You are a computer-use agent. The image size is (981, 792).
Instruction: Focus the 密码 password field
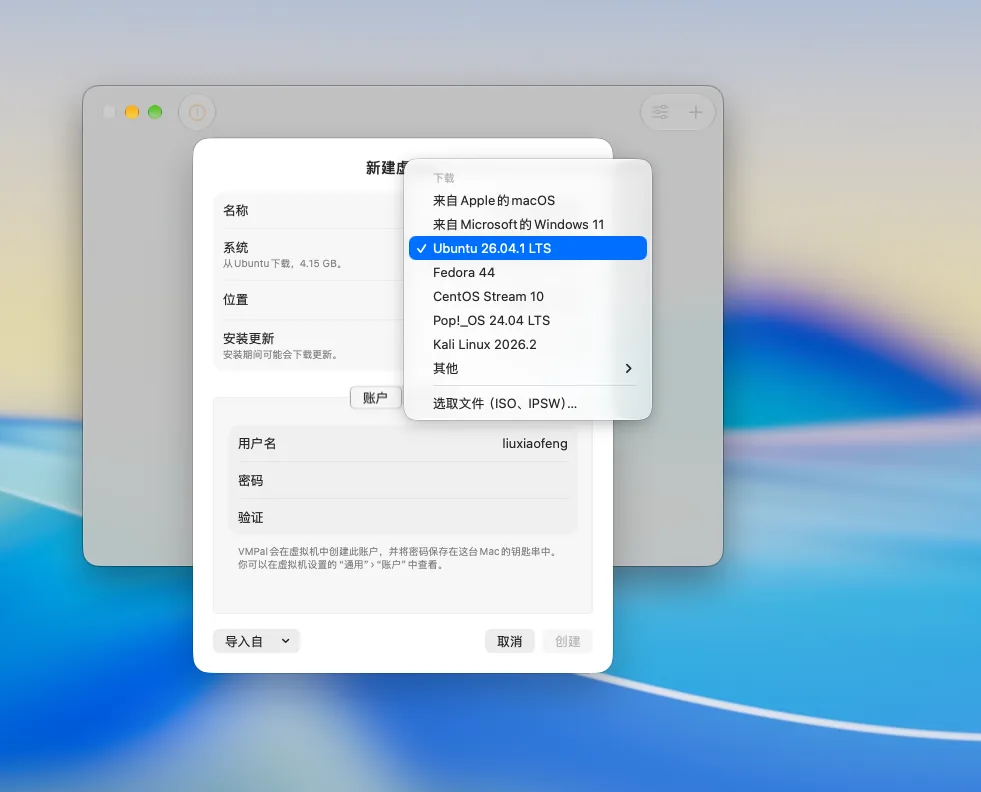point(402,480)
